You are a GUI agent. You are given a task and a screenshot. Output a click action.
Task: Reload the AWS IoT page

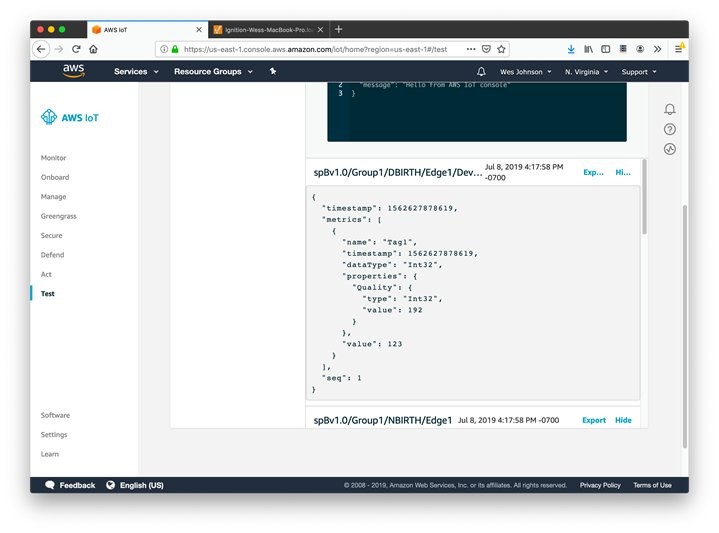coord(76,49)
